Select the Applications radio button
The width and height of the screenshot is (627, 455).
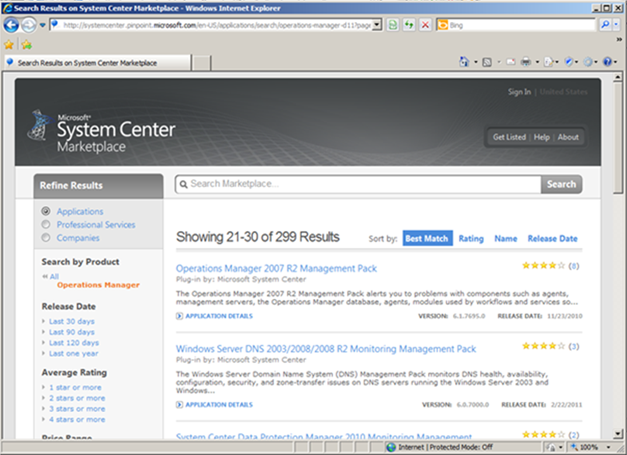pos(46,211)
